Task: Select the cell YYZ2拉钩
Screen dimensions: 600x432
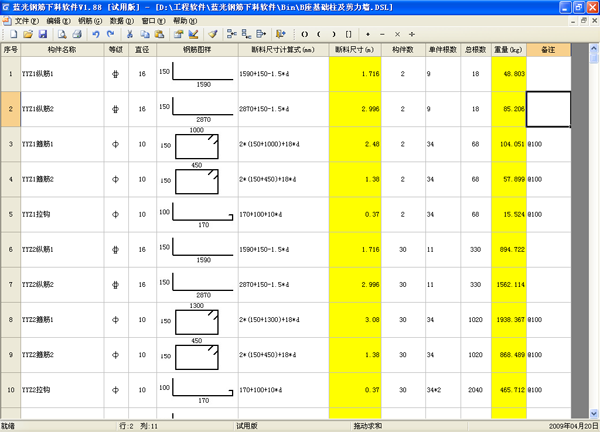Action: (x=62, y=390)
